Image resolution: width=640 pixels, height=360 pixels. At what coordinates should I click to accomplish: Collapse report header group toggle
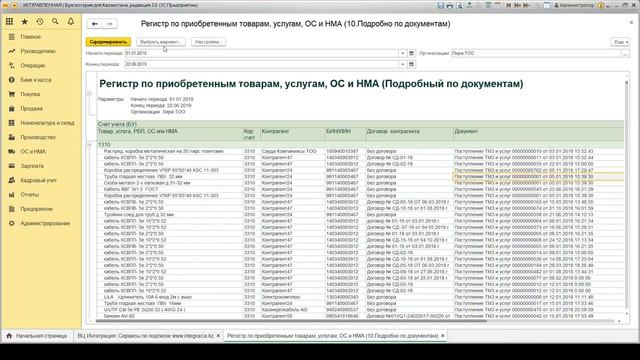(x=90, y=93)
